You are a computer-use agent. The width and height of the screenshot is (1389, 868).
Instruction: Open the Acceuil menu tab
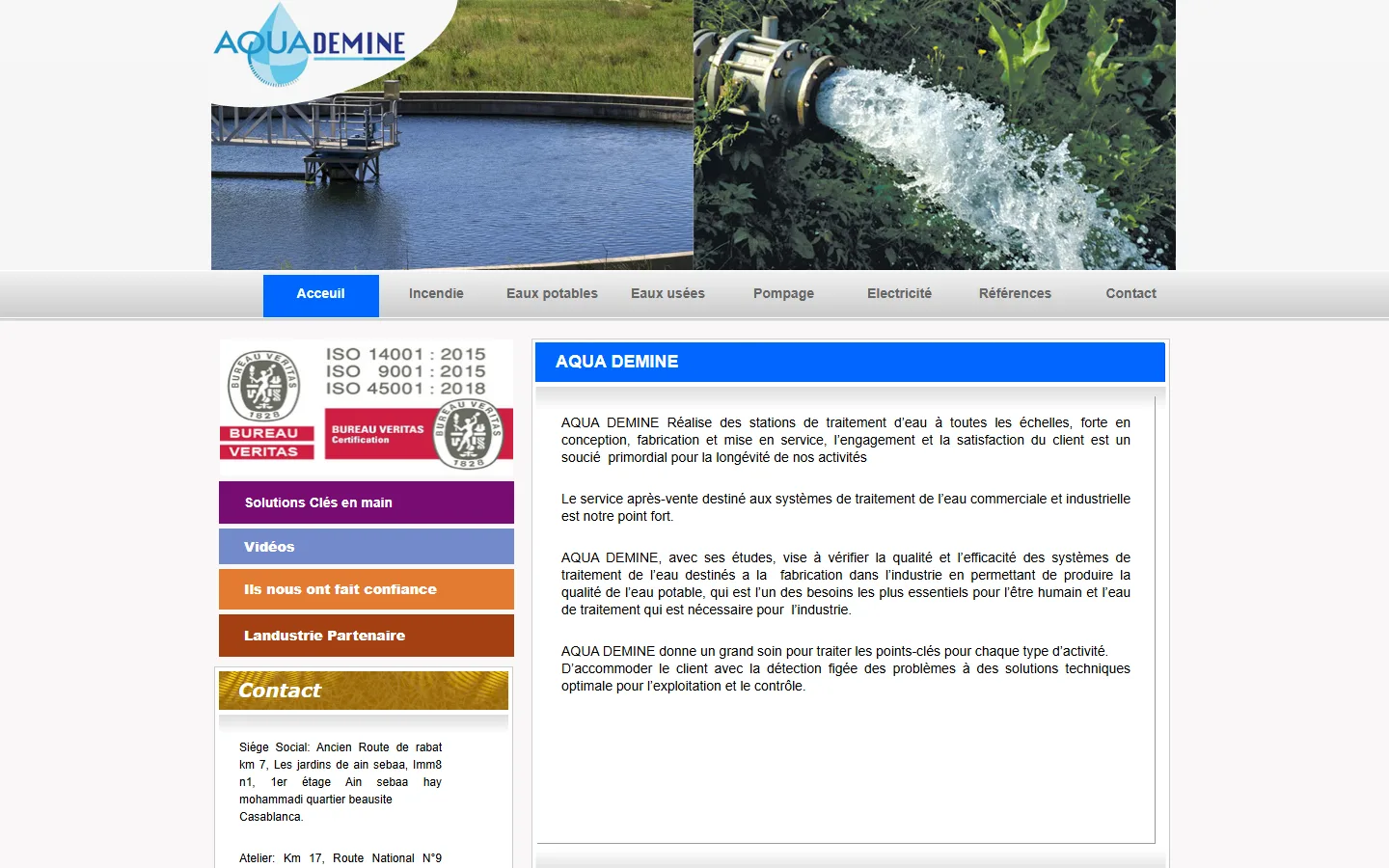pyautogui.click(x=321, y=294)
